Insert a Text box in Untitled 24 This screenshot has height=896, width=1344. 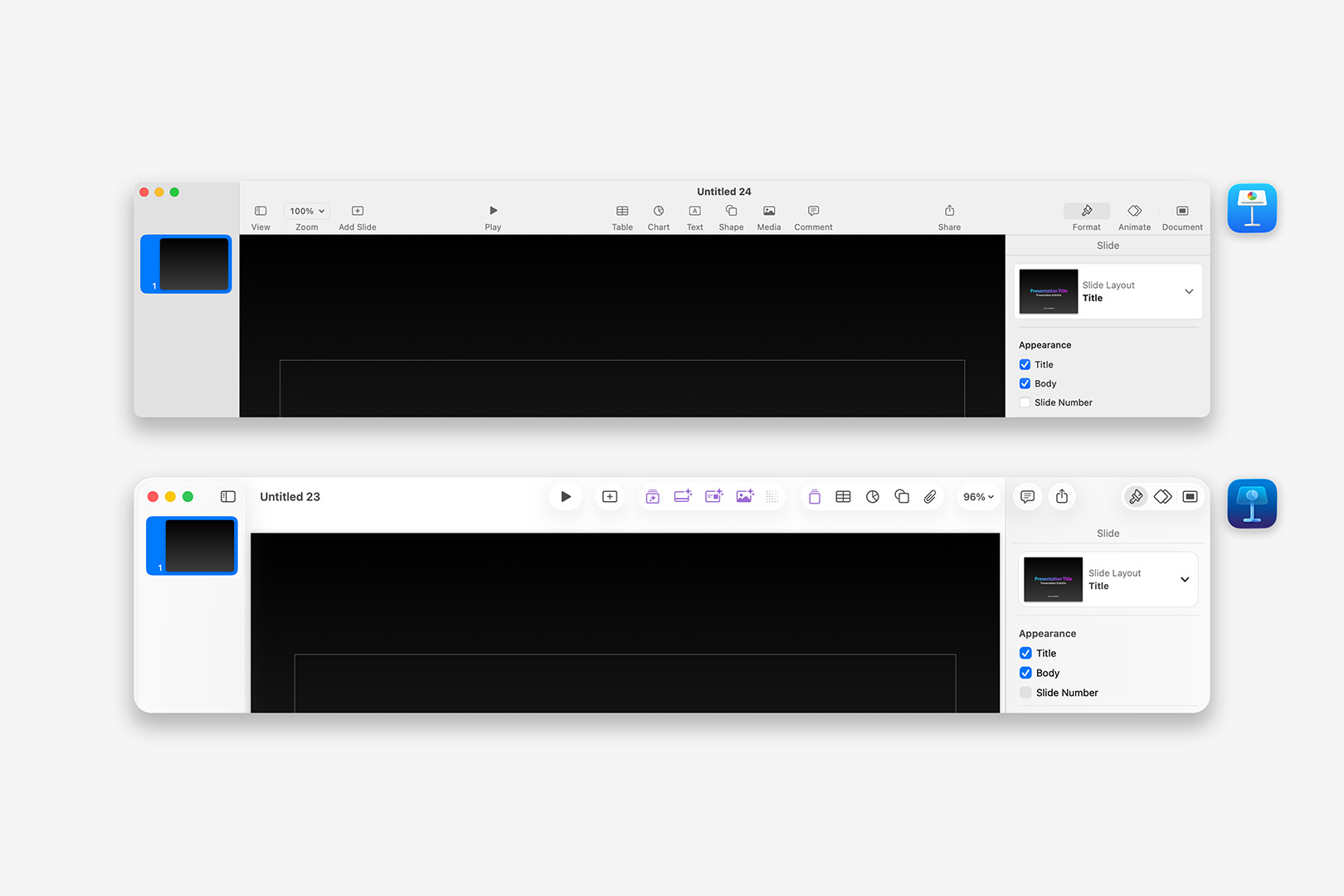[x=694, y=216]
